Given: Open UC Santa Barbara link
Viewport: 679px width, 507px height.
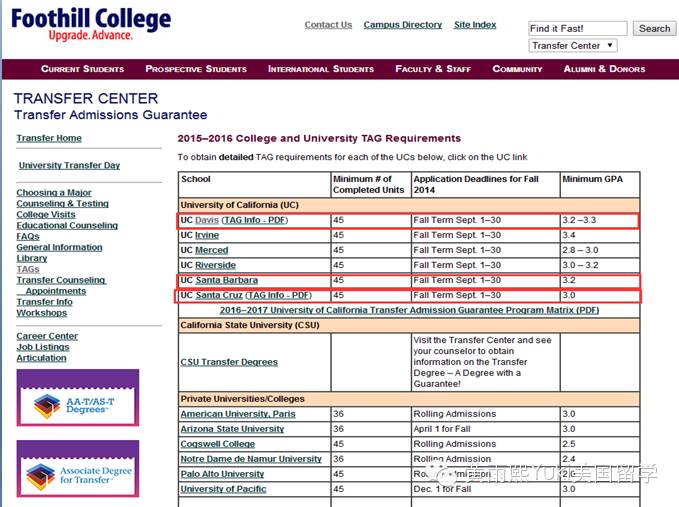Looking at the screenshot, I should (226, 280).
